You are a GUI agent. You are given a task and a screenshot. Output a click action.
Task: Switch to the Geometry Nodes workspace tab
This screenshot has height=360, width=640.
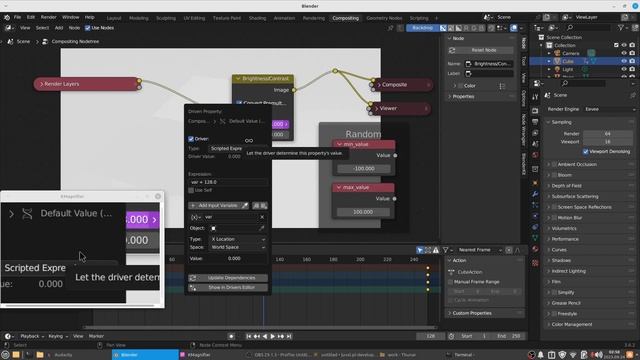[384, 18]
